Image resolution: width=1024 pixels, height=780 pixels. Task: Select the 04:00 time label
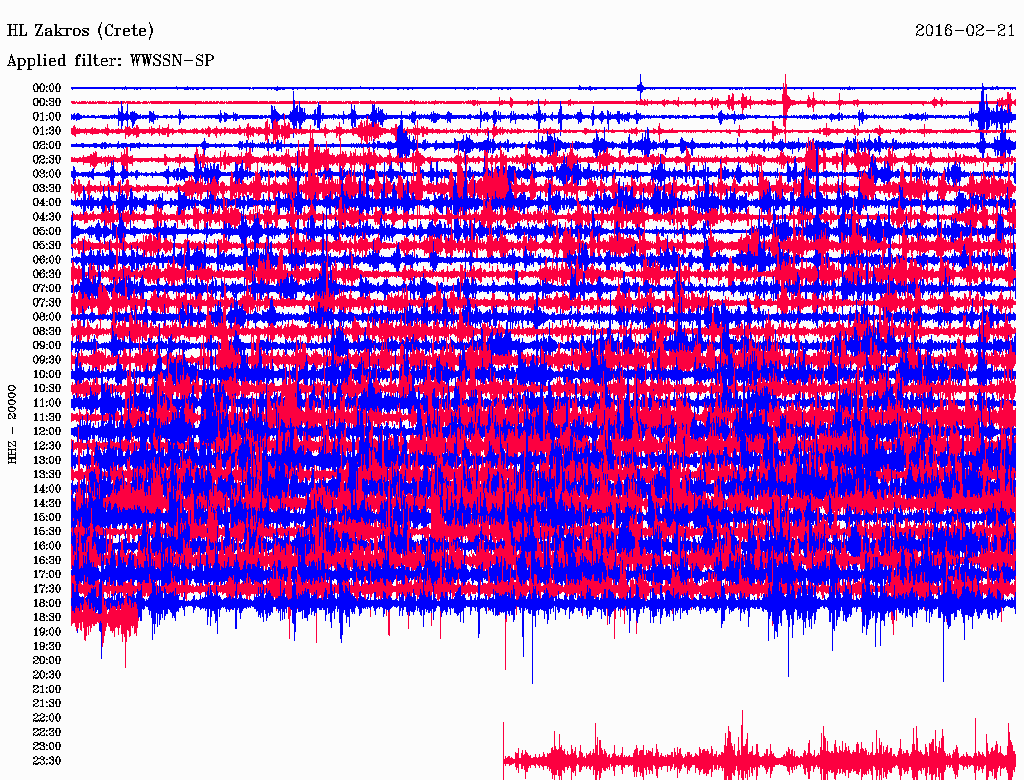[x=47, y=203]
